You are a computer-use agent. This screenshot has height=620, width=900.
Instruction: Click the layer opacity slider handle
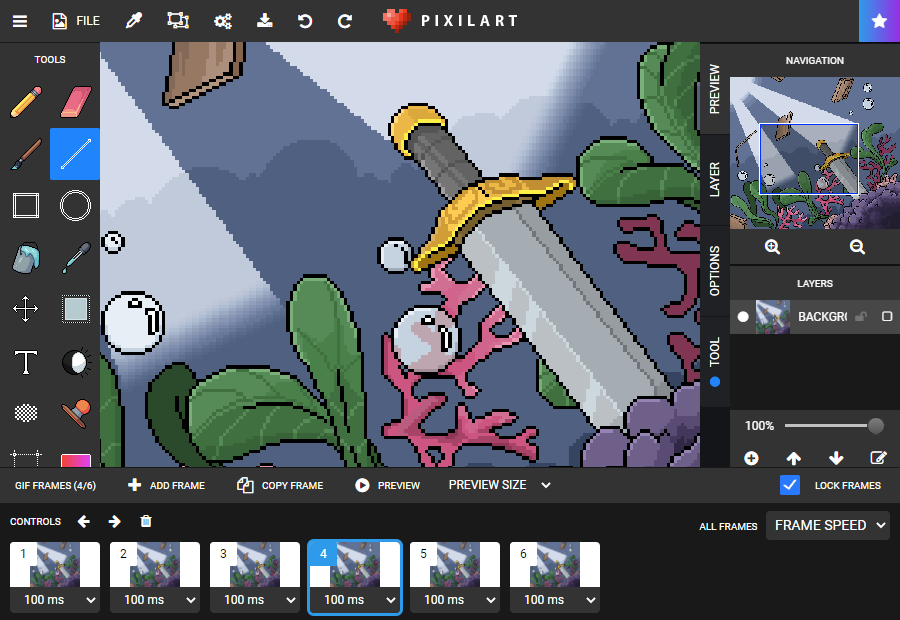(x=876, y=426)
